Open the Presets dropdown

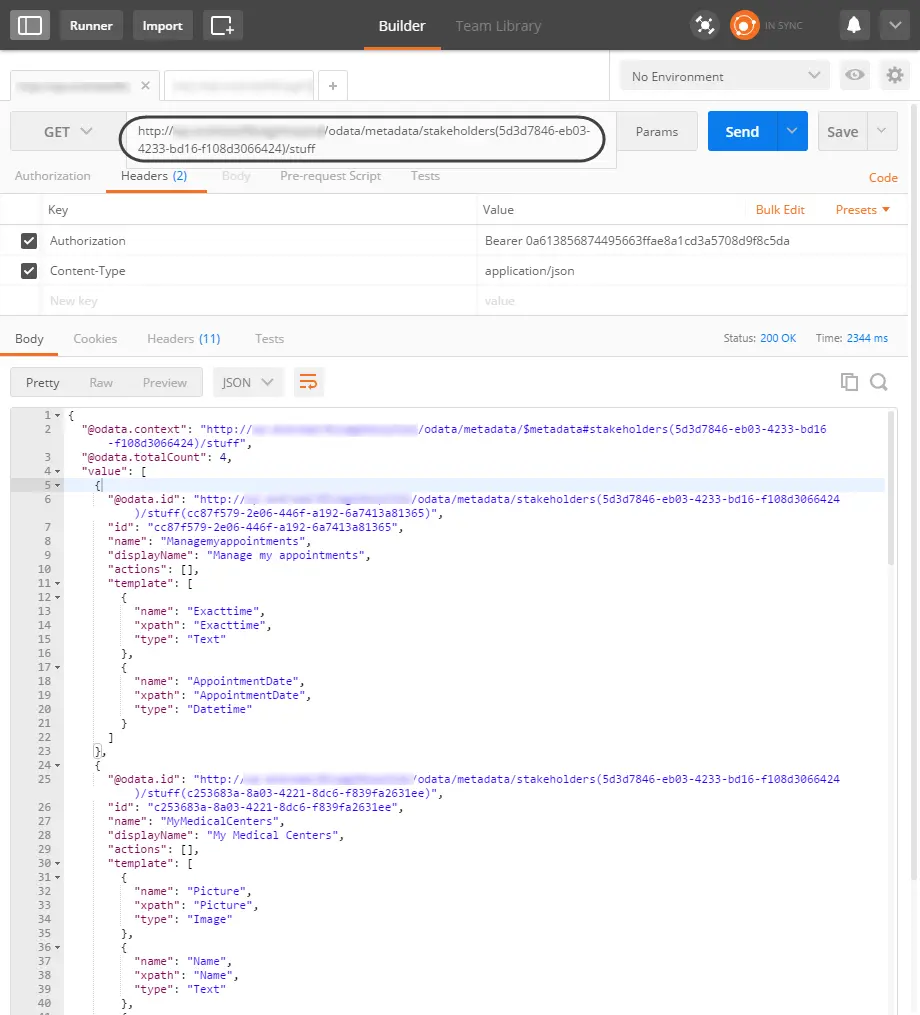click(862, 210)
